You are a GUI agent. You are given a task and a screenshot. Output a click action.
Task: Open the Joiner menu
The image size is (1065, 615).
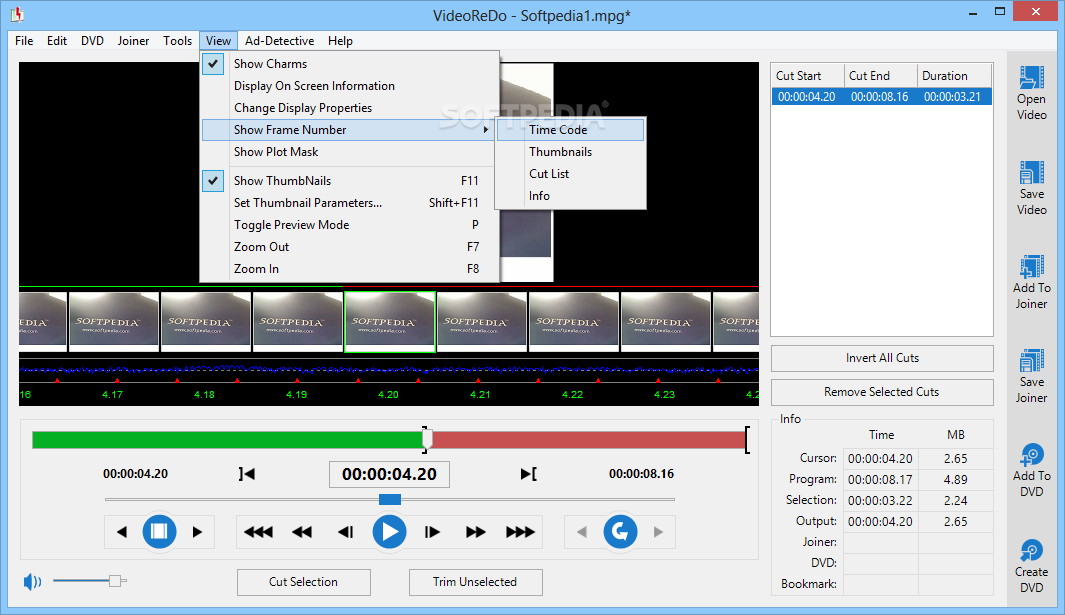tap(133, 41)
